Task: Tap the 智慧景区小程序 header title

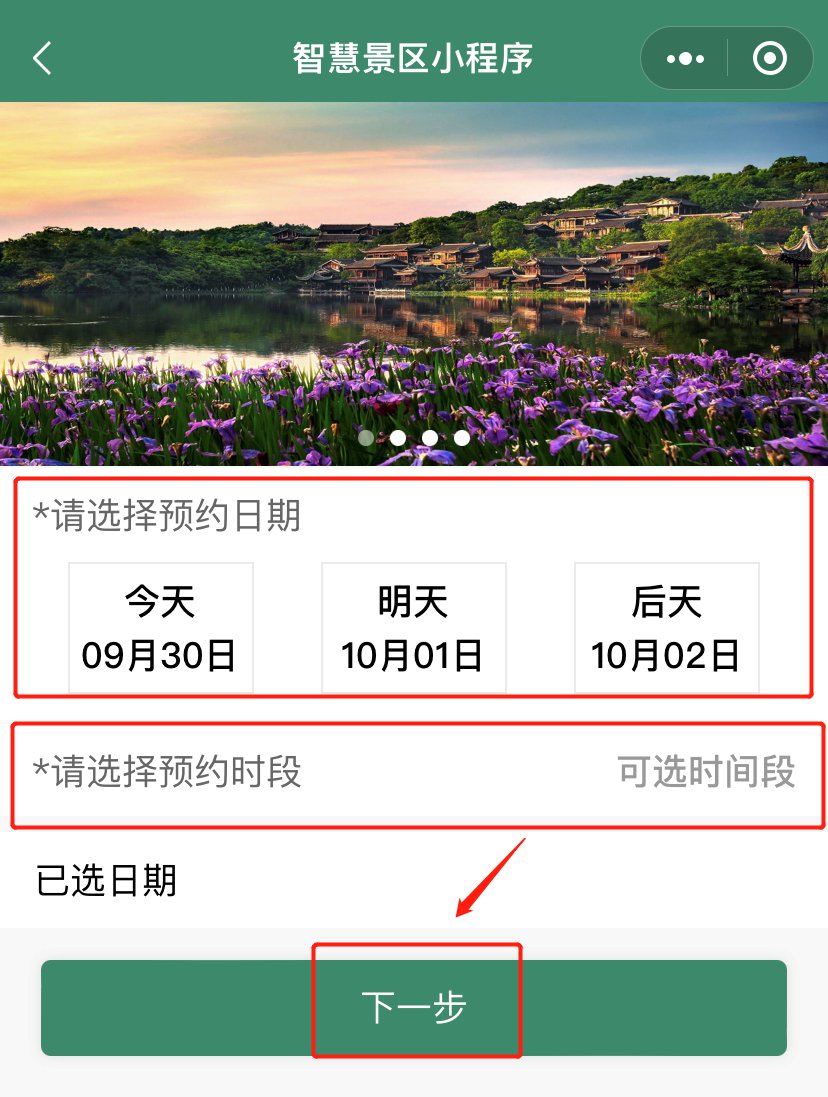Action: 413,58
